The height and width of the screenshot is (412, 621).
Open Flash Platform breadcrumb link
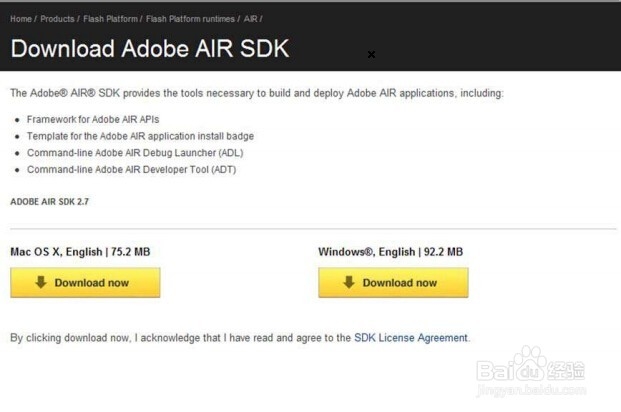[110, 19]
